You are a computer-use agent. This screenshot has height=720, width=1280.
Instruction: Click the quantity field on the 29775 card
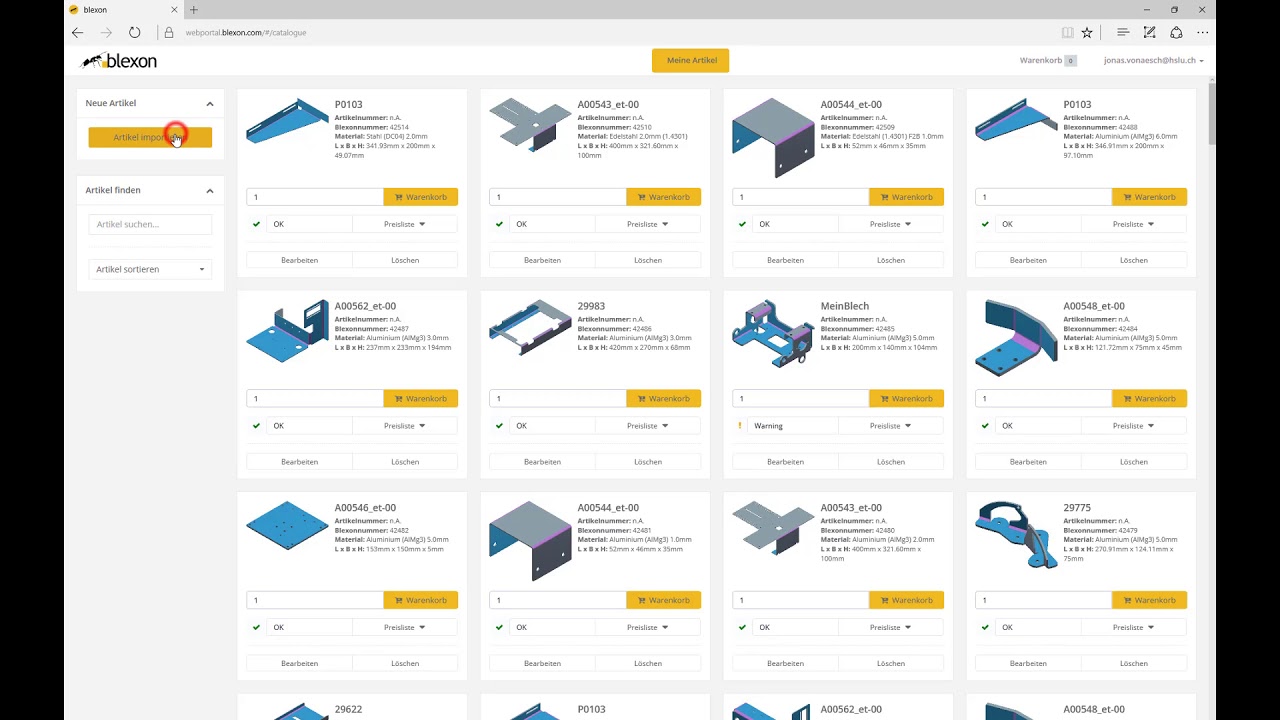click(1043, 601)
